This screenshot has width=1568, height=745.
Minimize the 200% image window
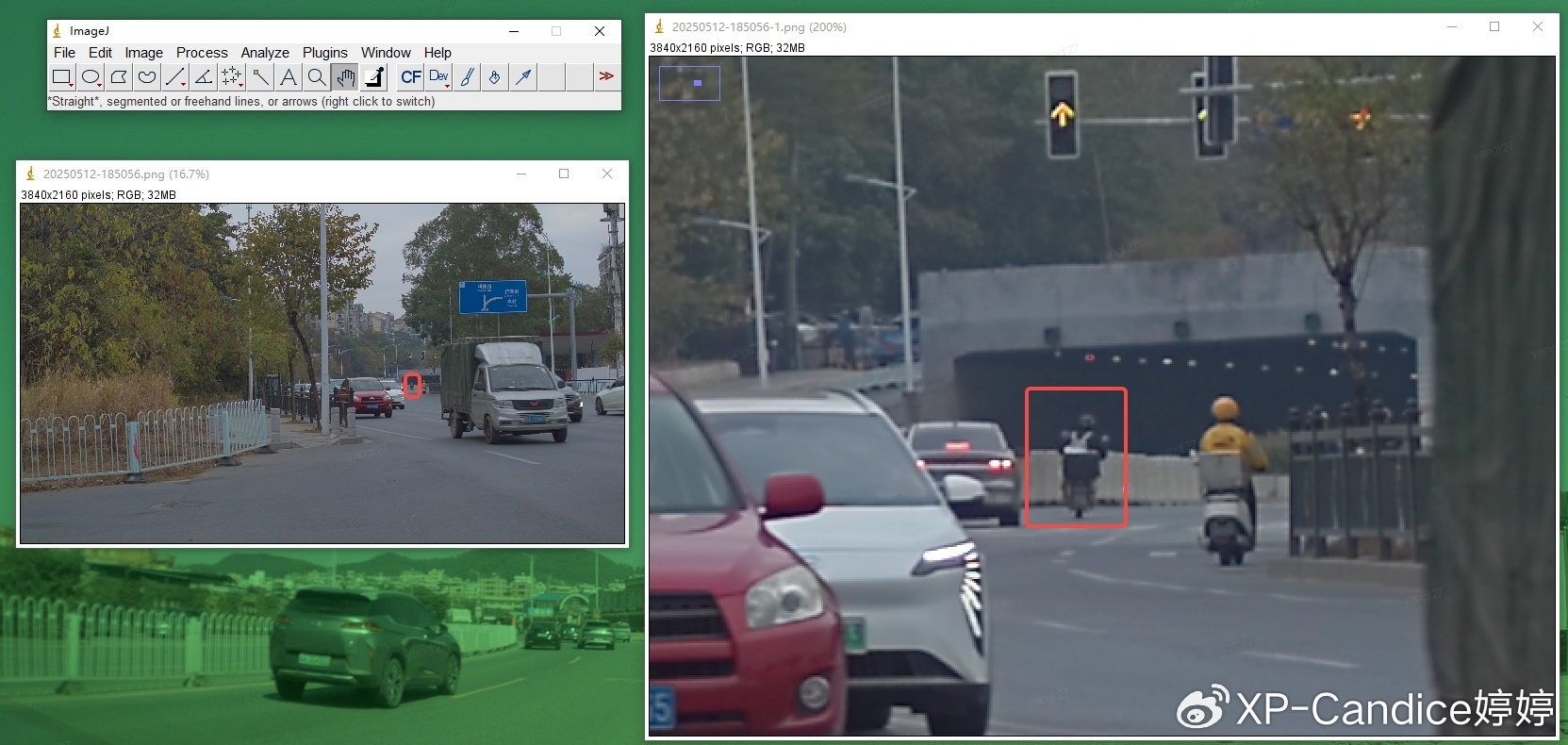coord(1452,26)
